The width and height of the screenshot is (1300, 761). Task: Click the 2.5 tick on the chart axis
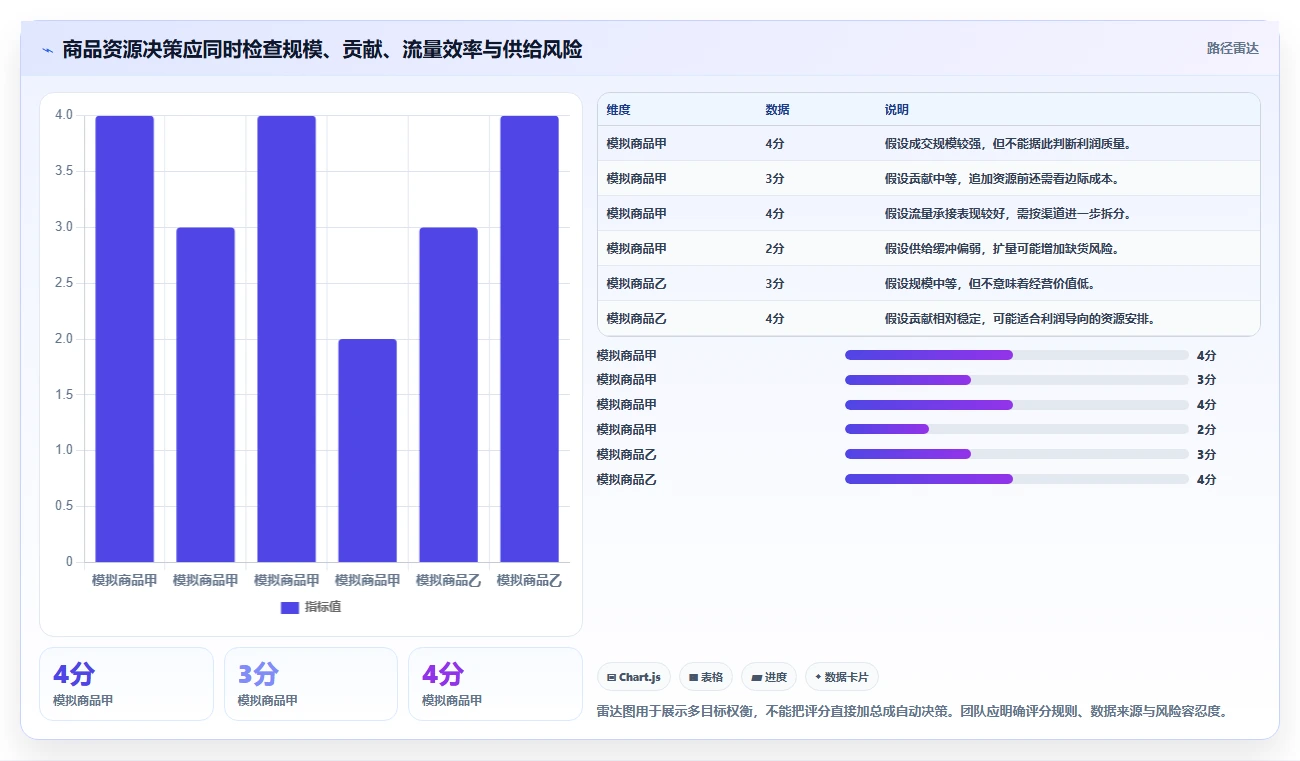[64, 283]
